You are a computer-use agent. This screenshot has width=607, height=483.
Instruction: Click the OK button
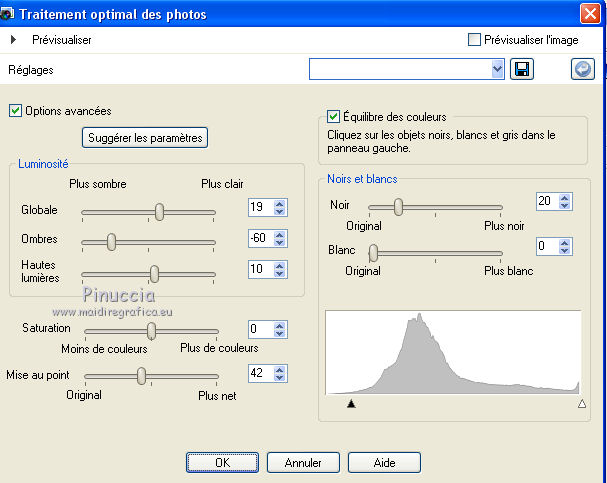pyautogui.click(x=222, y=463)
